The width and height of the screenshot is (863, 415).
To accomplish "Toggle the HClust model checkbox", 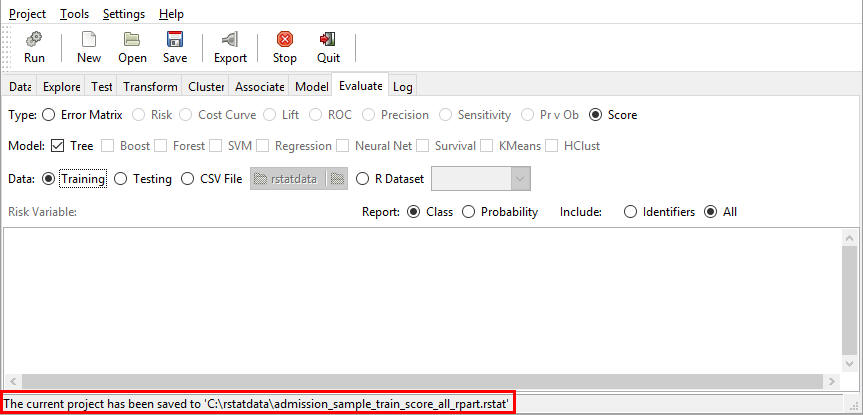I will coord(552,146).
